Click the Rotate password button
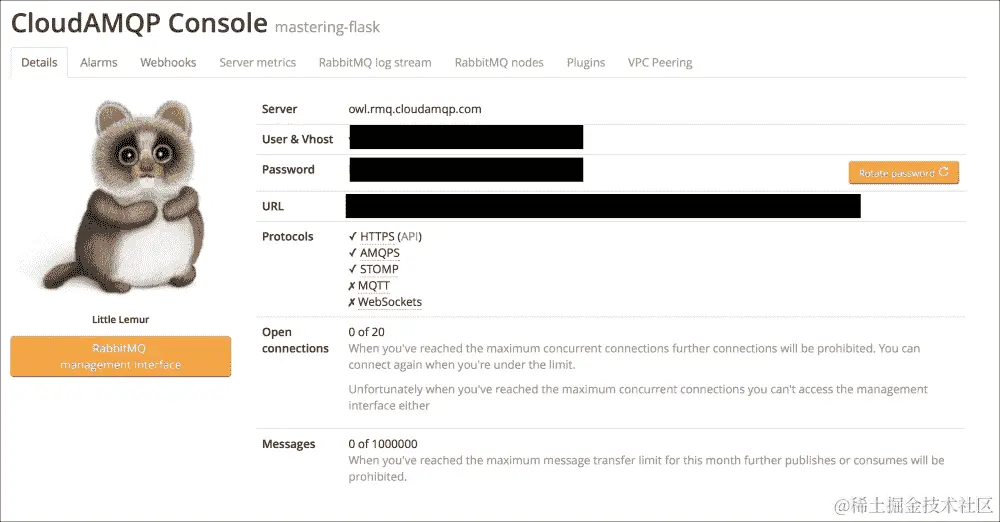 click(x=904, y=172)
